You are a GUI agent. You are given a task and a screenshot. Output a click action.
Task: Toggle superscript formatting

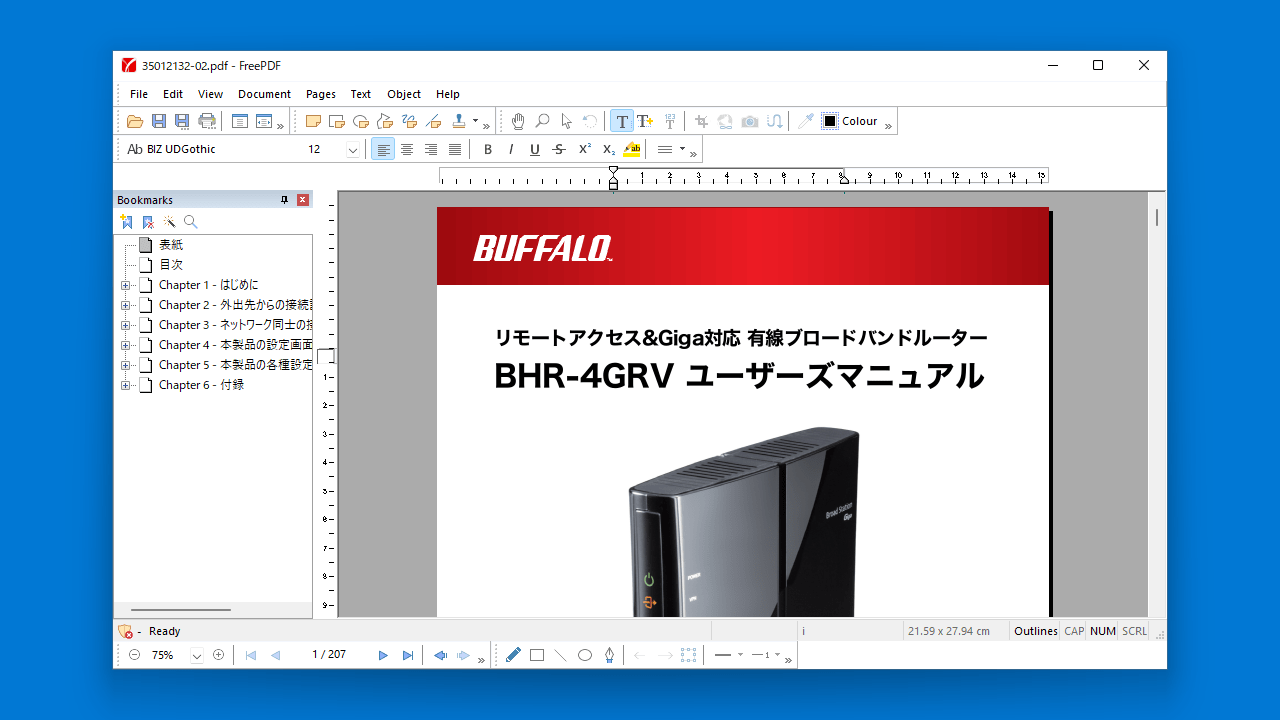click(584, 149)
